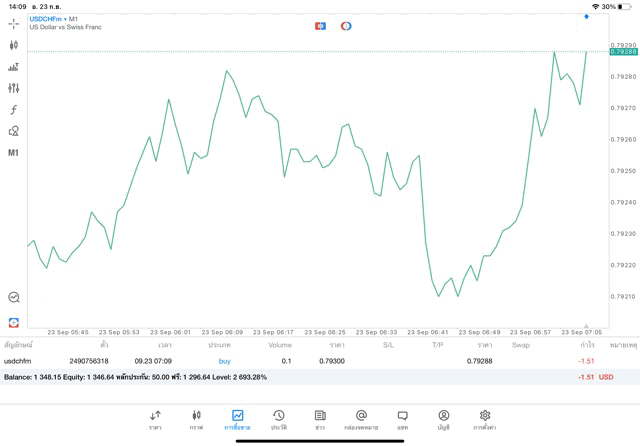640x447 pixels.
Task: Open the settings gear tab
Action: coord(484,419)
